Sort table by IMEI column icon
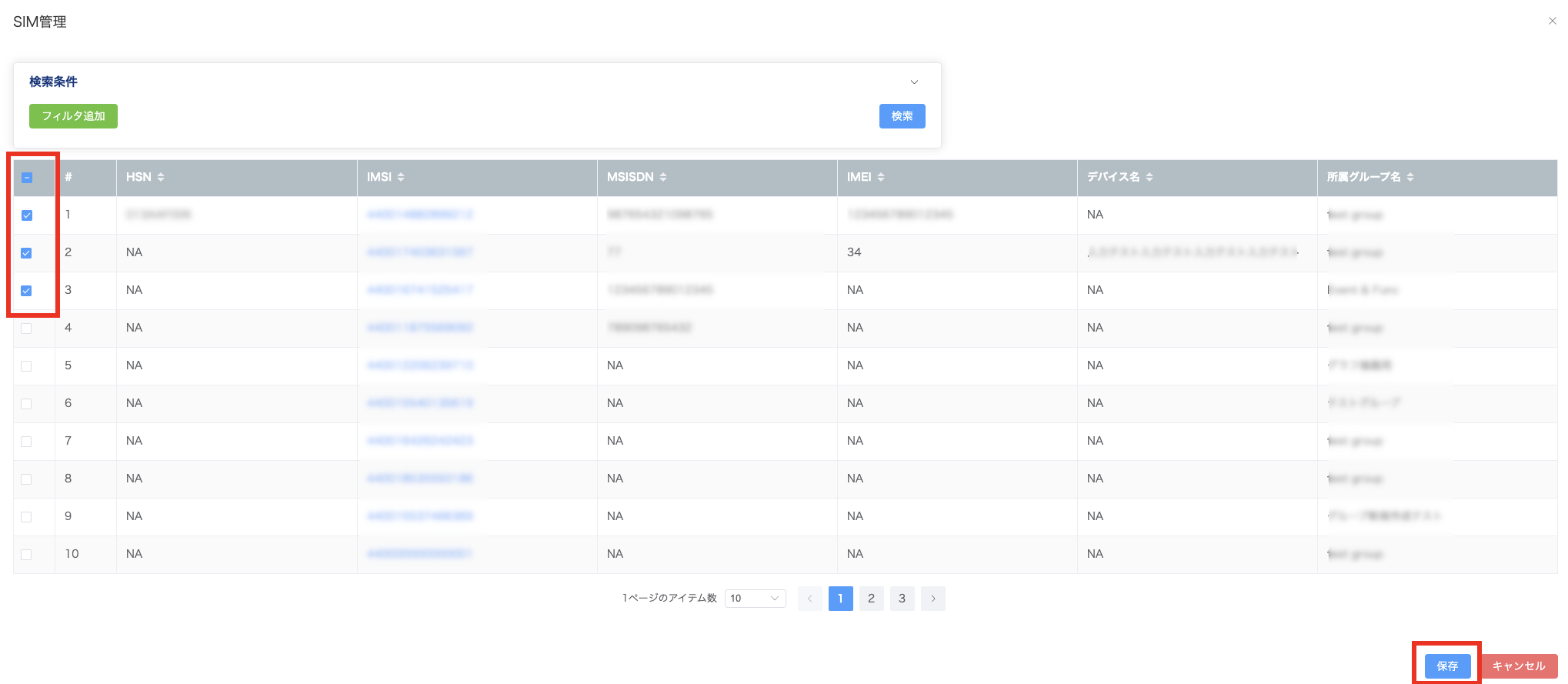The width and height of the screenshot is (1568, 684). click(881, 177)
